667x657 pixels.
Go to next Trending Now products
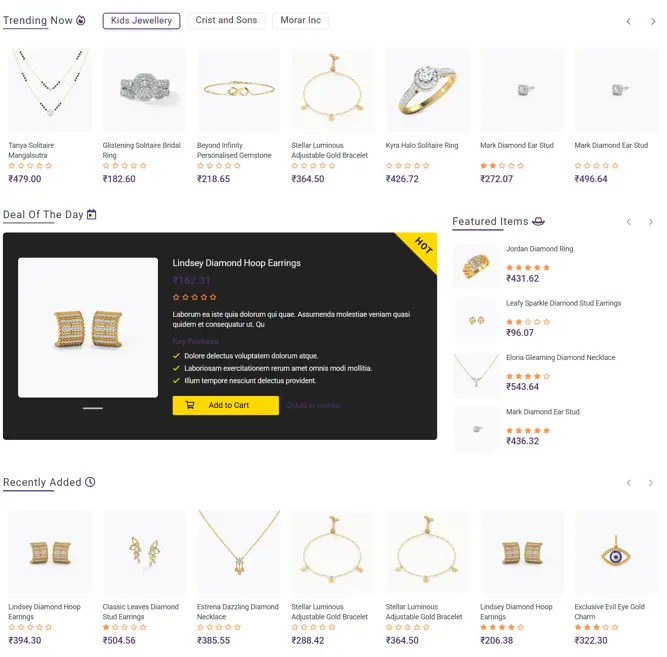tap(653, 21)
